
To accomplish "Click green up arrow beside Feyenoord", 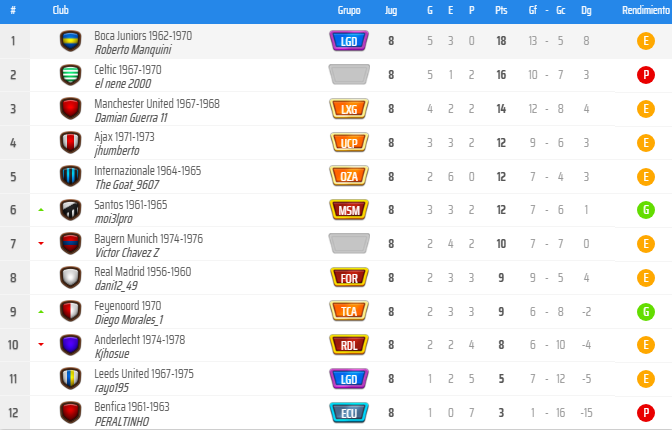I will [x=41, y=312].
